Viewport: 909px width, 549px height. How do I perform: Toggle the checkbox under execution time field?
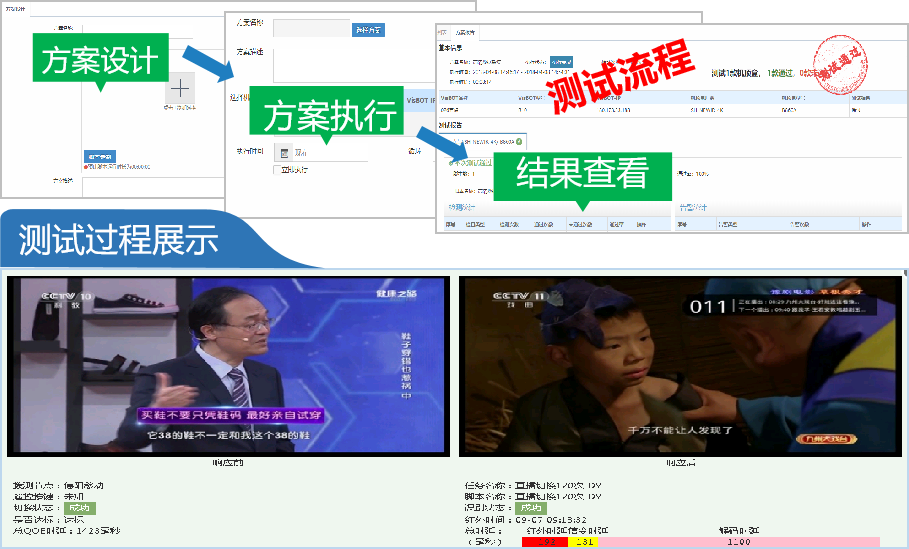click(x=278, y=171)
